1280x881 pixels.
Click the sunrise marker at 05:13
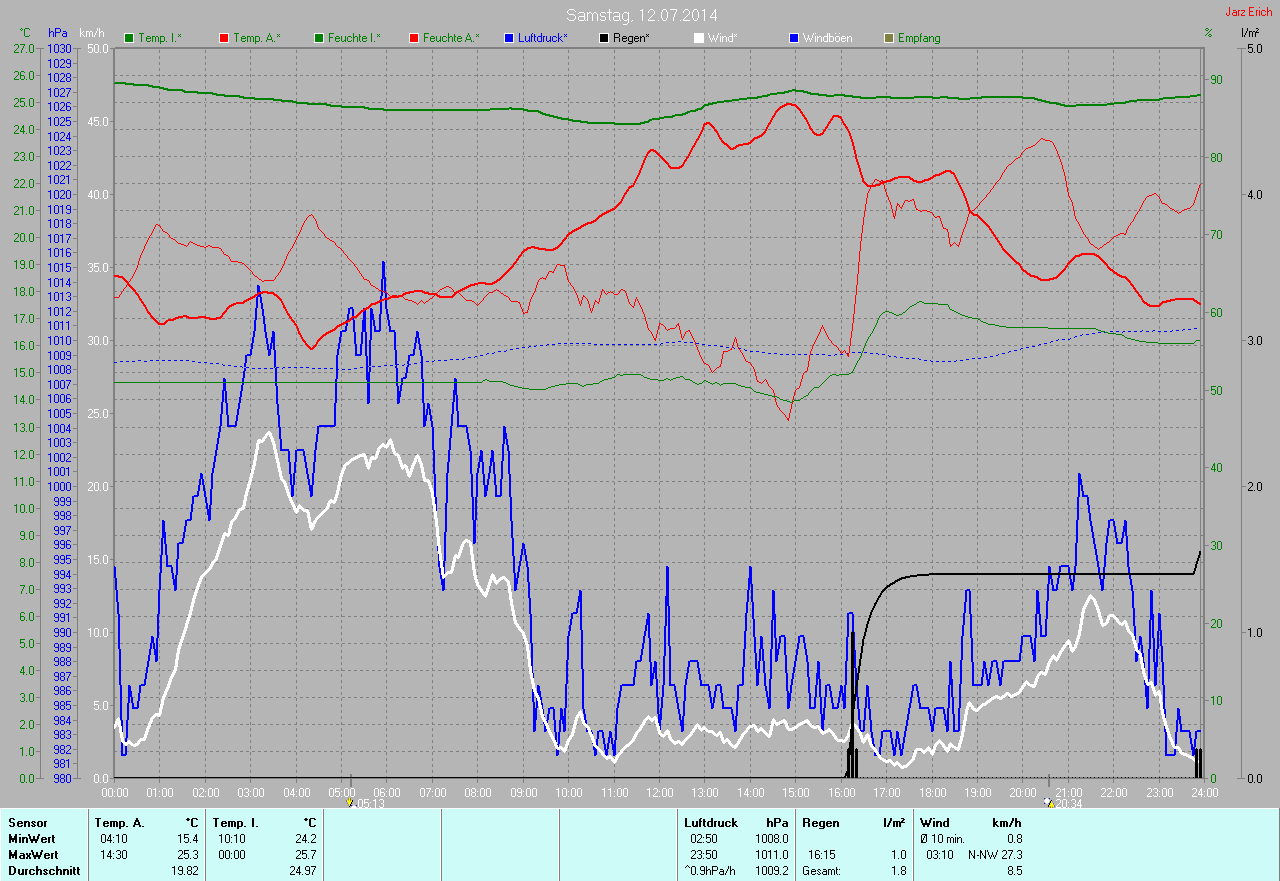tap(350, 802)
